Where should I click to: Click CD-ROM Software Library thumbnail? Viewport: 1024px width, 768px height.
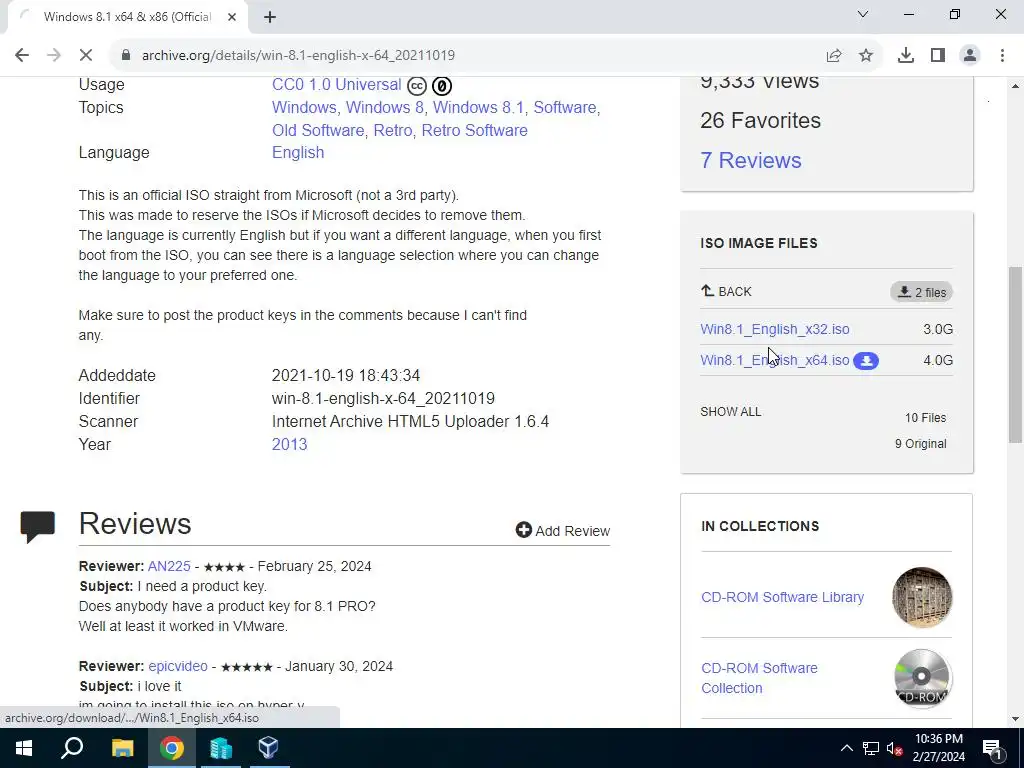(x=922, y=598)
